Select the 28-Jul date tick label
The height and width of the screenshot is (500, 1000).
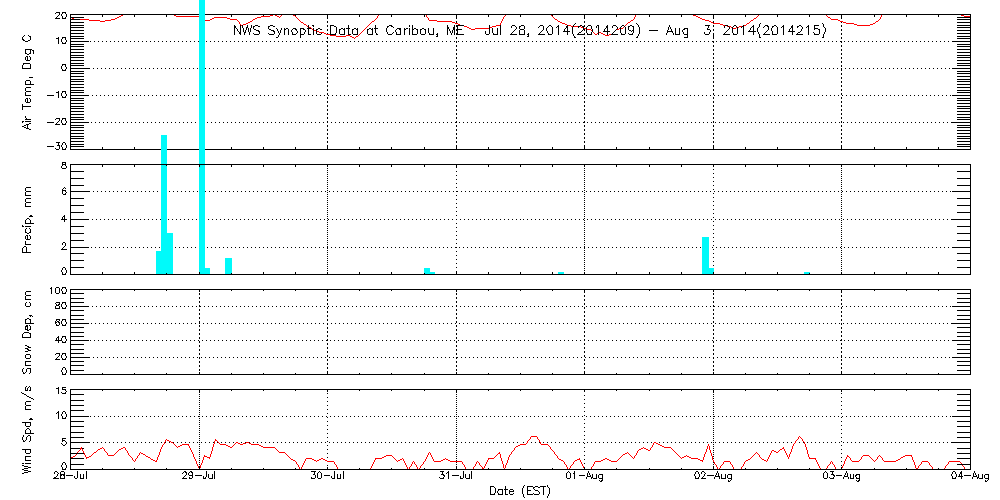[x=71, y=477]
